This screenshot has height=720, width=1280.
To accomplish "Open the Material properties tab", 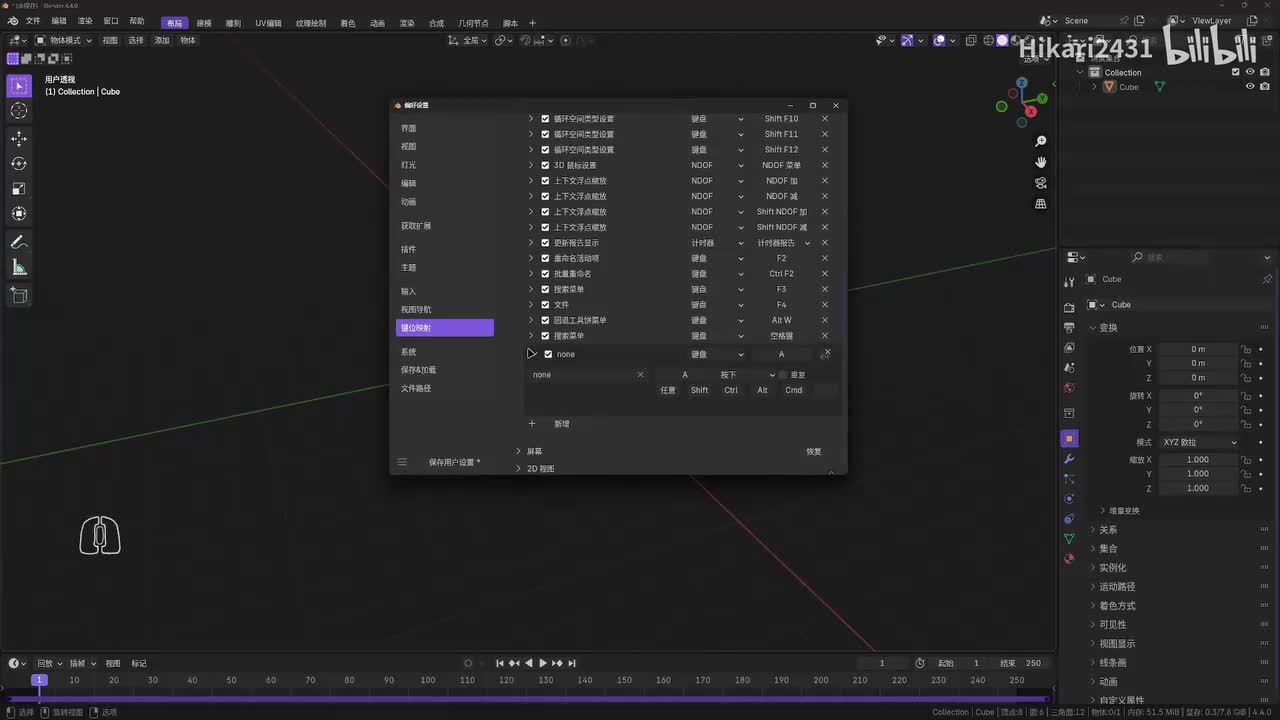I will pyautogui.click(x=1069, y=559).
